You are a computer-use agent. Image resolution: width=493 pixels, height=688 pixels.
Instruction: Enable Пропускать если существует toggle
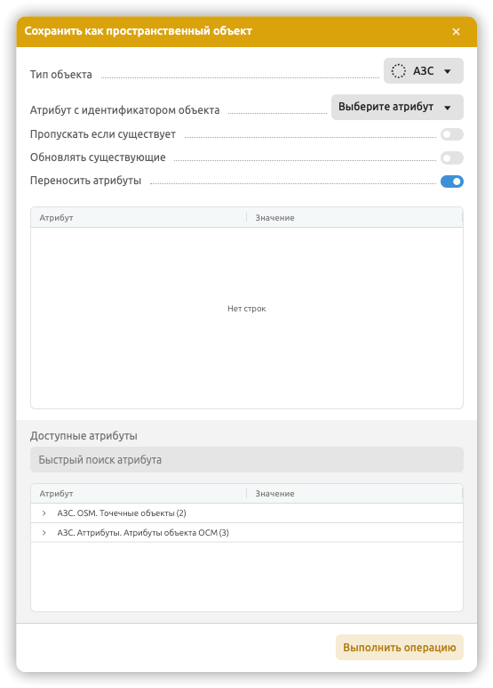pos(452,134)
